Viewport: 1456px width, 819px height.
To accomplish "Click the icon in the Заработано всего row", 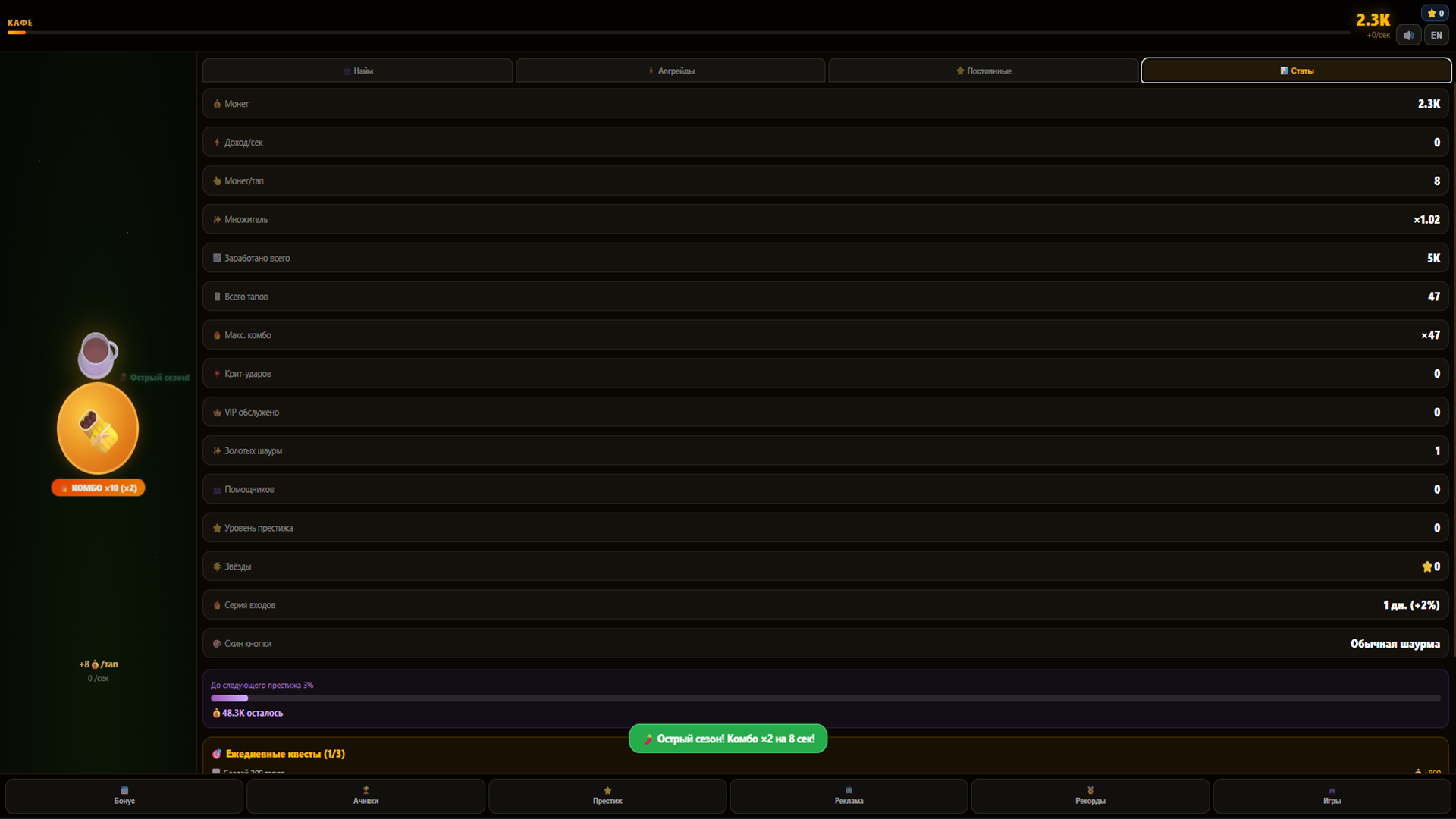I will click(x=217, y=258).
